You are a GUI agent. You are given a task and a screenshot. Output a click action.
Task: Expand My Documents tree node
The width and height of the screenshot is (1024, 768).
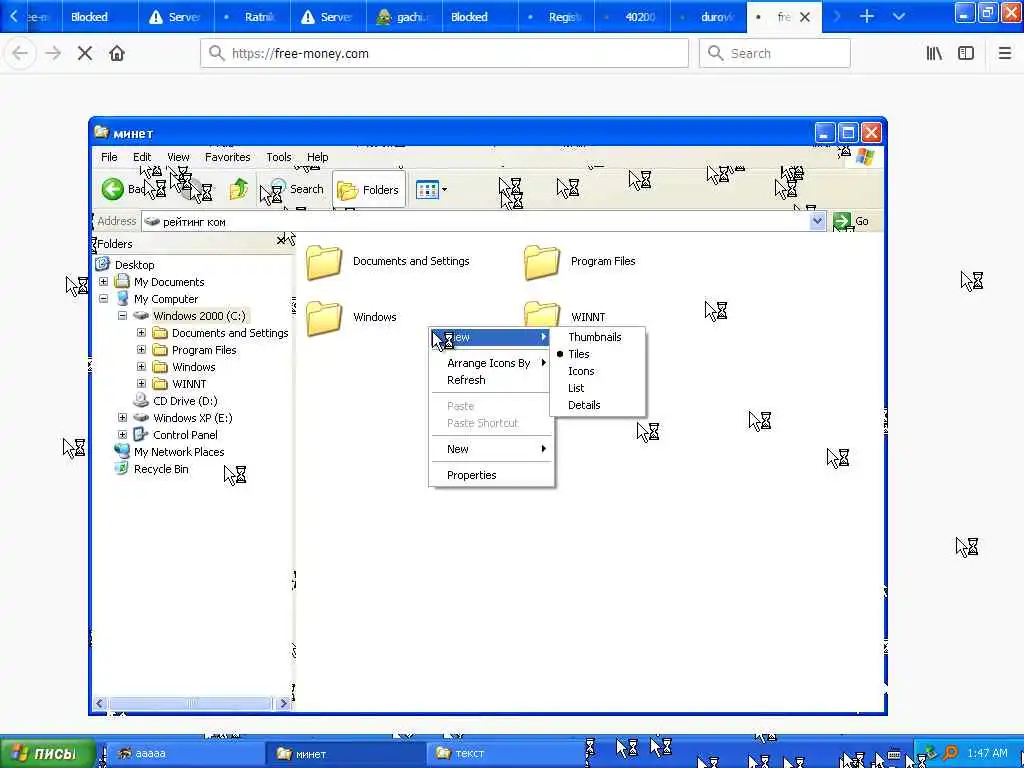tap(103, 281)
